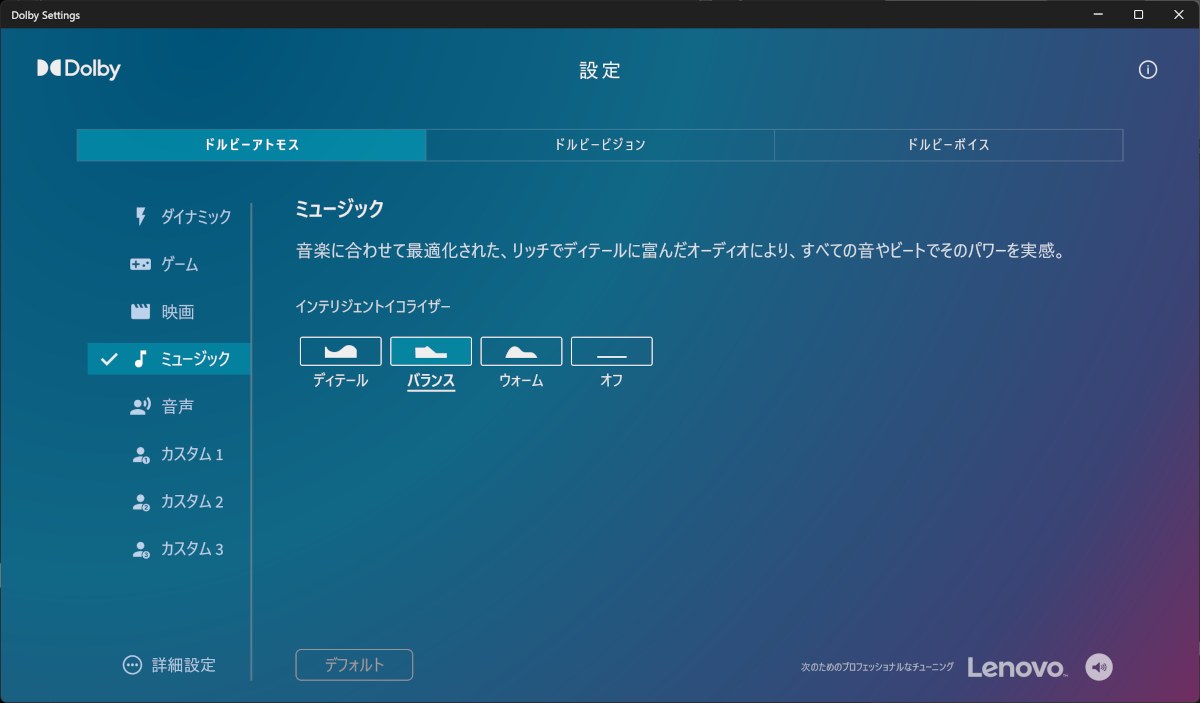Open the info panel via the (i) icon
Screen dimensions: 1200x703
coord(1147,70)
